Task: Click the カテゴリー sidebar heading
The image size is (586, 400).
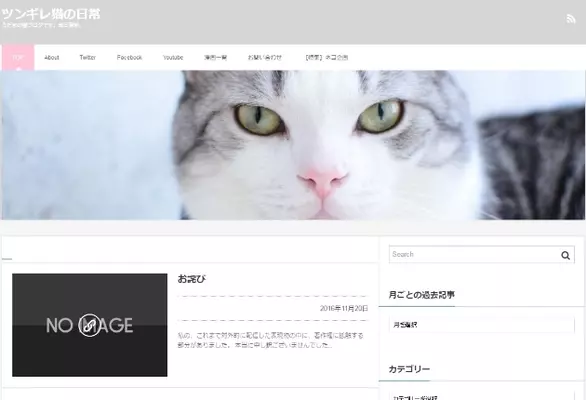Action: (409, 369)
